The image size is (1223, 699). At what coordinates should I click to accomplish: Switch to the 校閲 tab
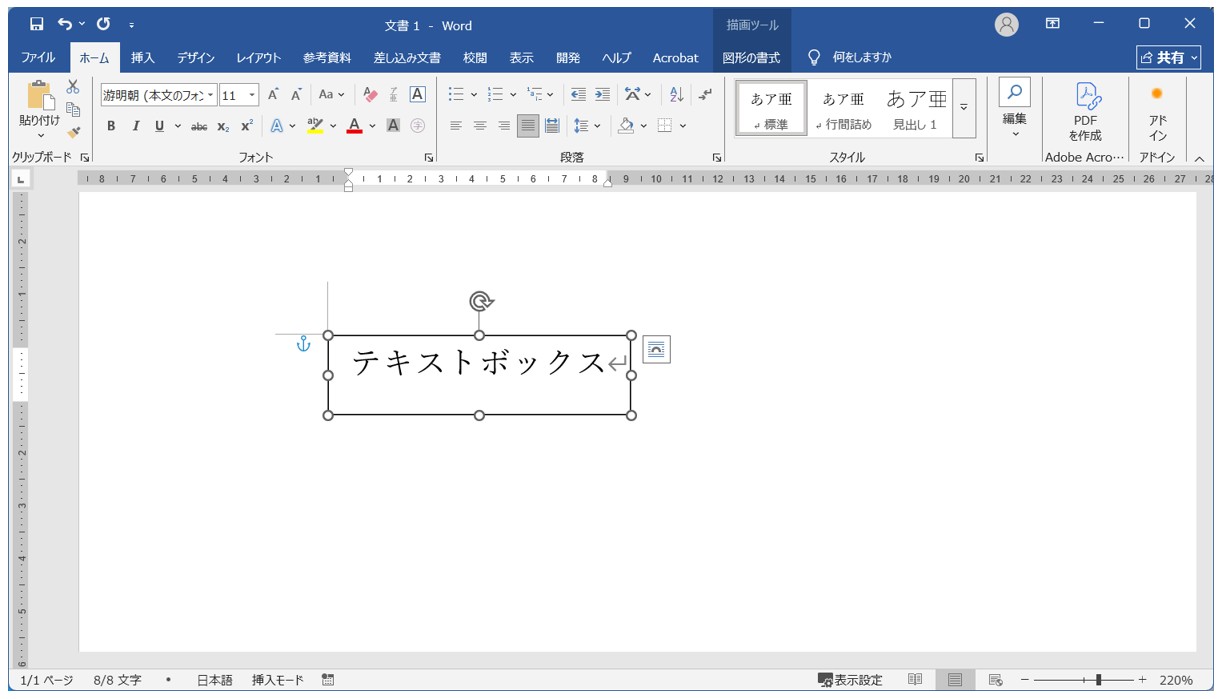pos(475,58)
